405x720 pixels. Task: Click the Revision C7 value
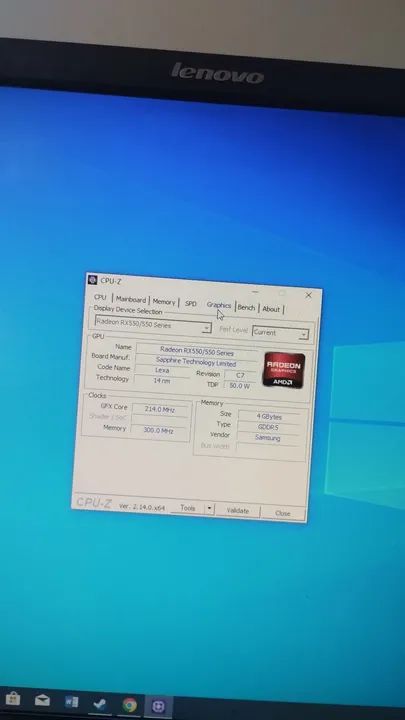coord(240,376)
